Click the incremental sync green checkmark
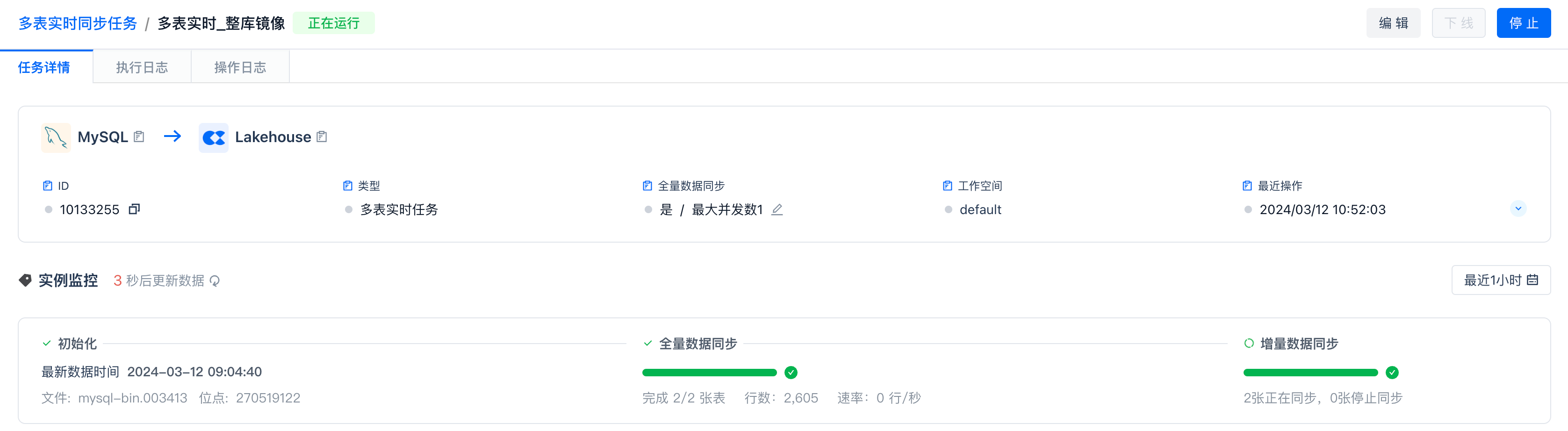The image size is (1568, 431). [1391, 373]
